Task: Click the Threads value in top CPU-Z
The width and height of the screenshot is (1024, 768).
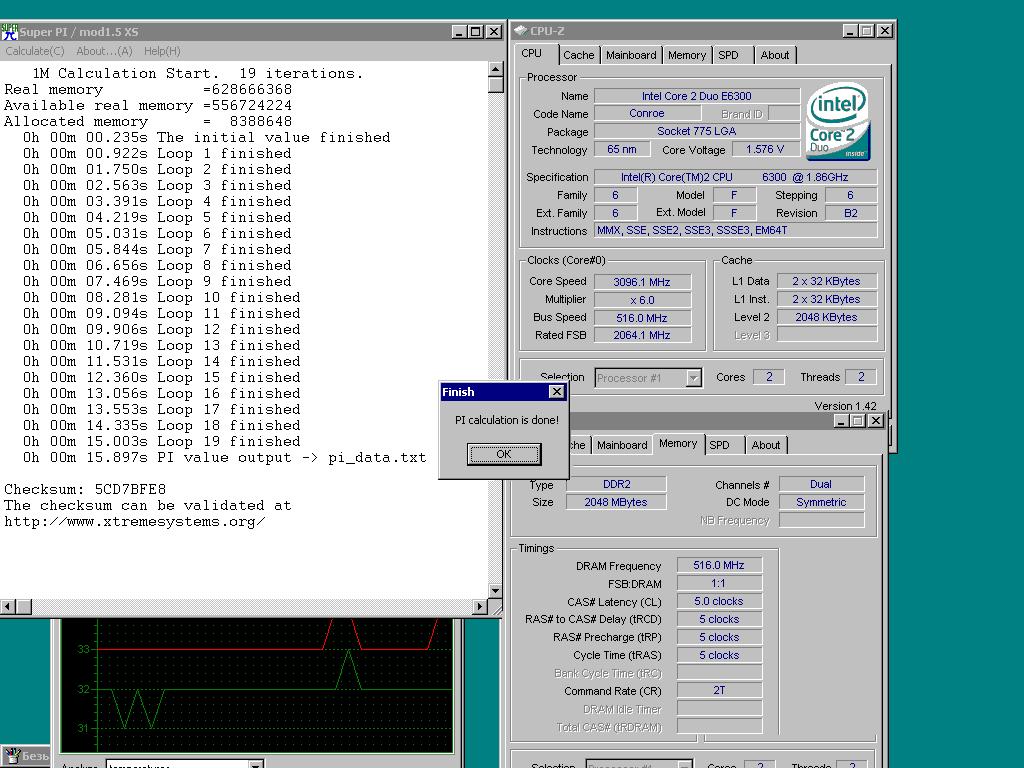Action: point(861,377)
